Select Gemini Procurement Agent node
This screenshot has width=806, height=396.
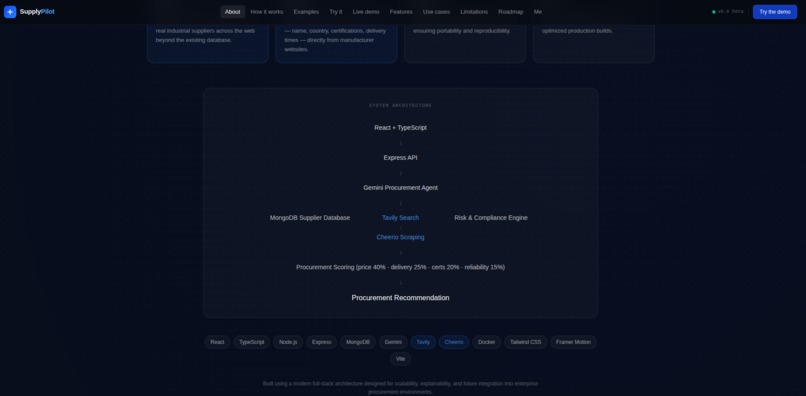tap(400, 188)
